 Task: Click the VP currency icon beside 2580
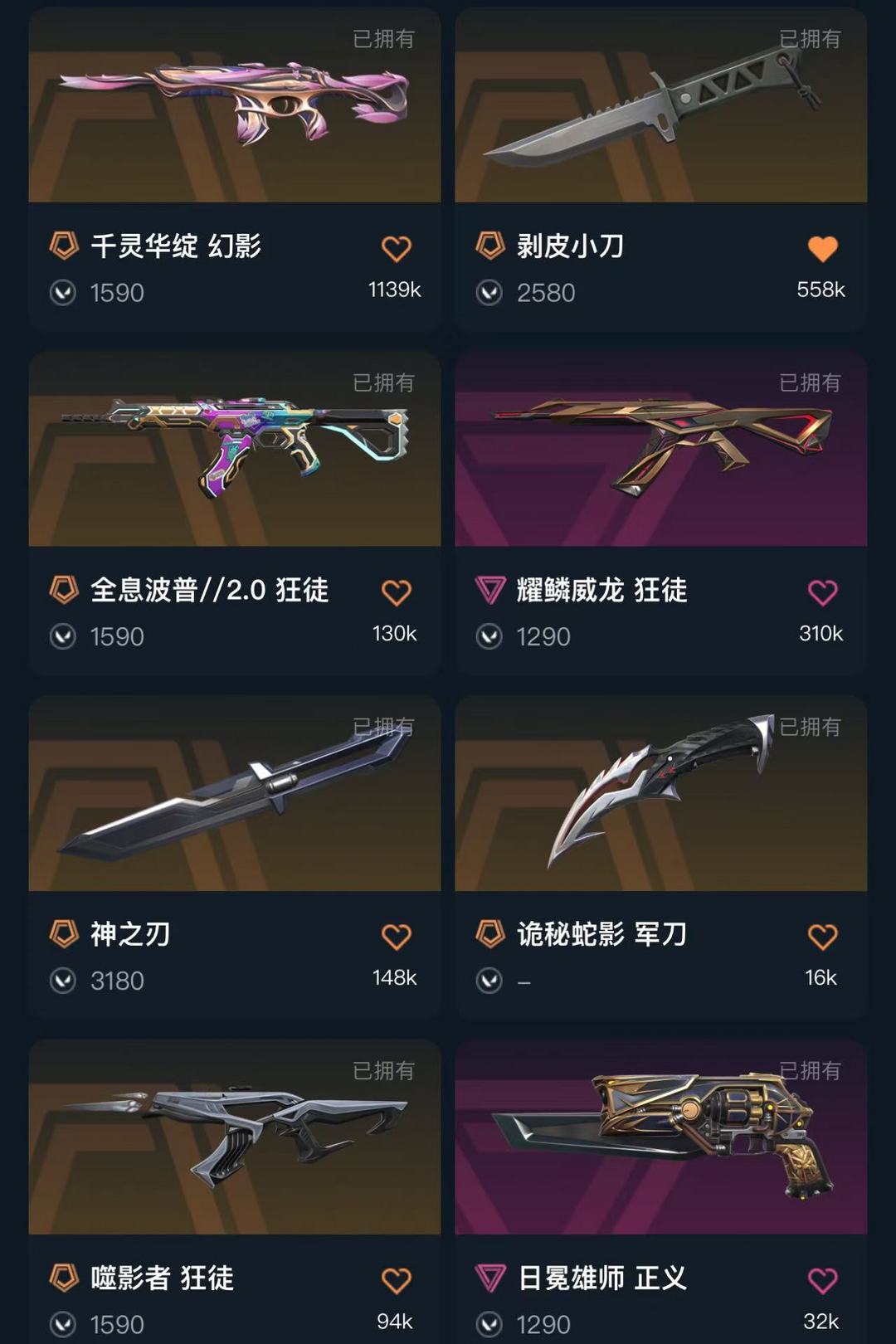pos(489,293)
